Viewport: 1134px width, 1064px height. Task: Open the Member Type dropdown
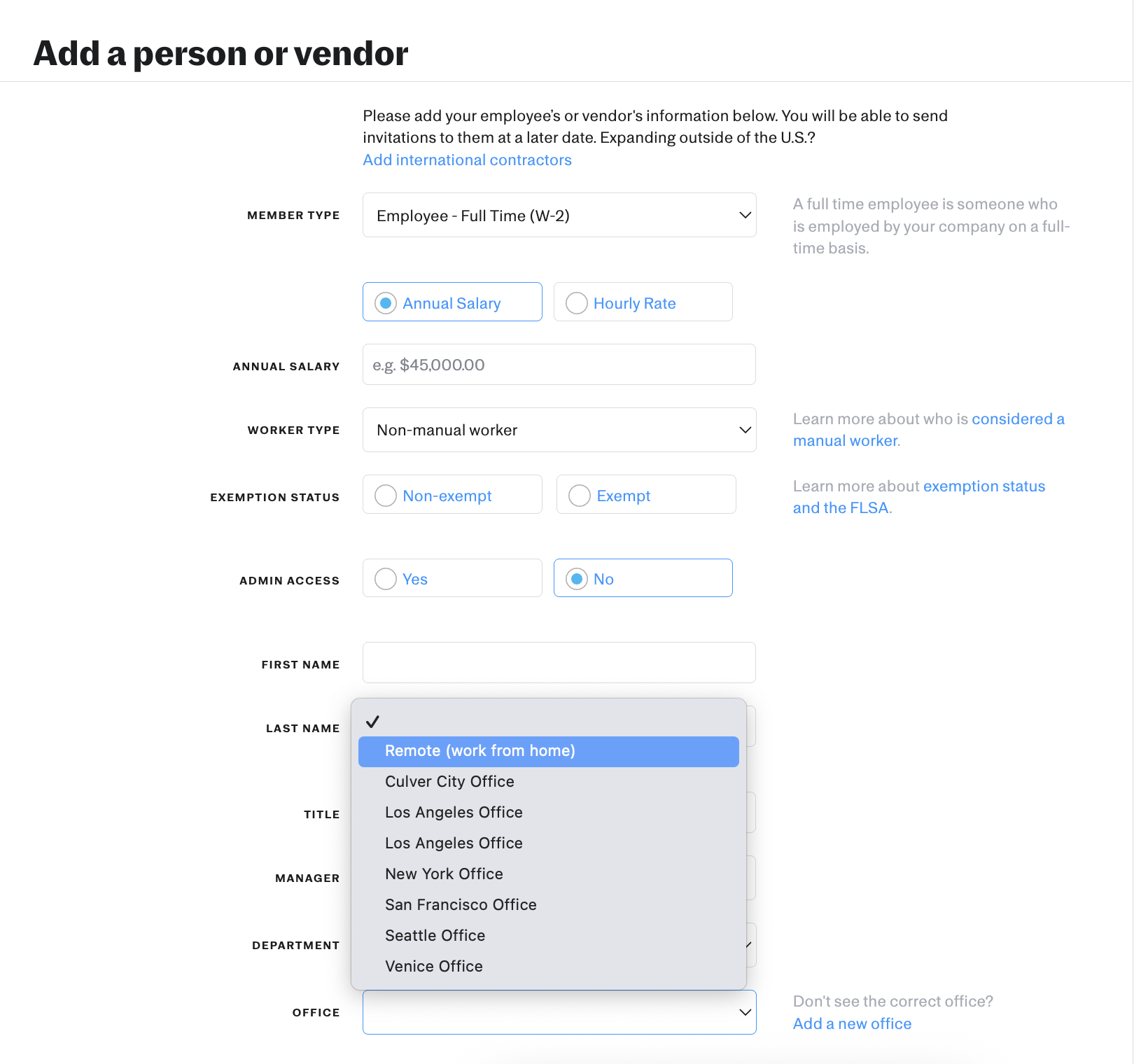tap(559, 216)
